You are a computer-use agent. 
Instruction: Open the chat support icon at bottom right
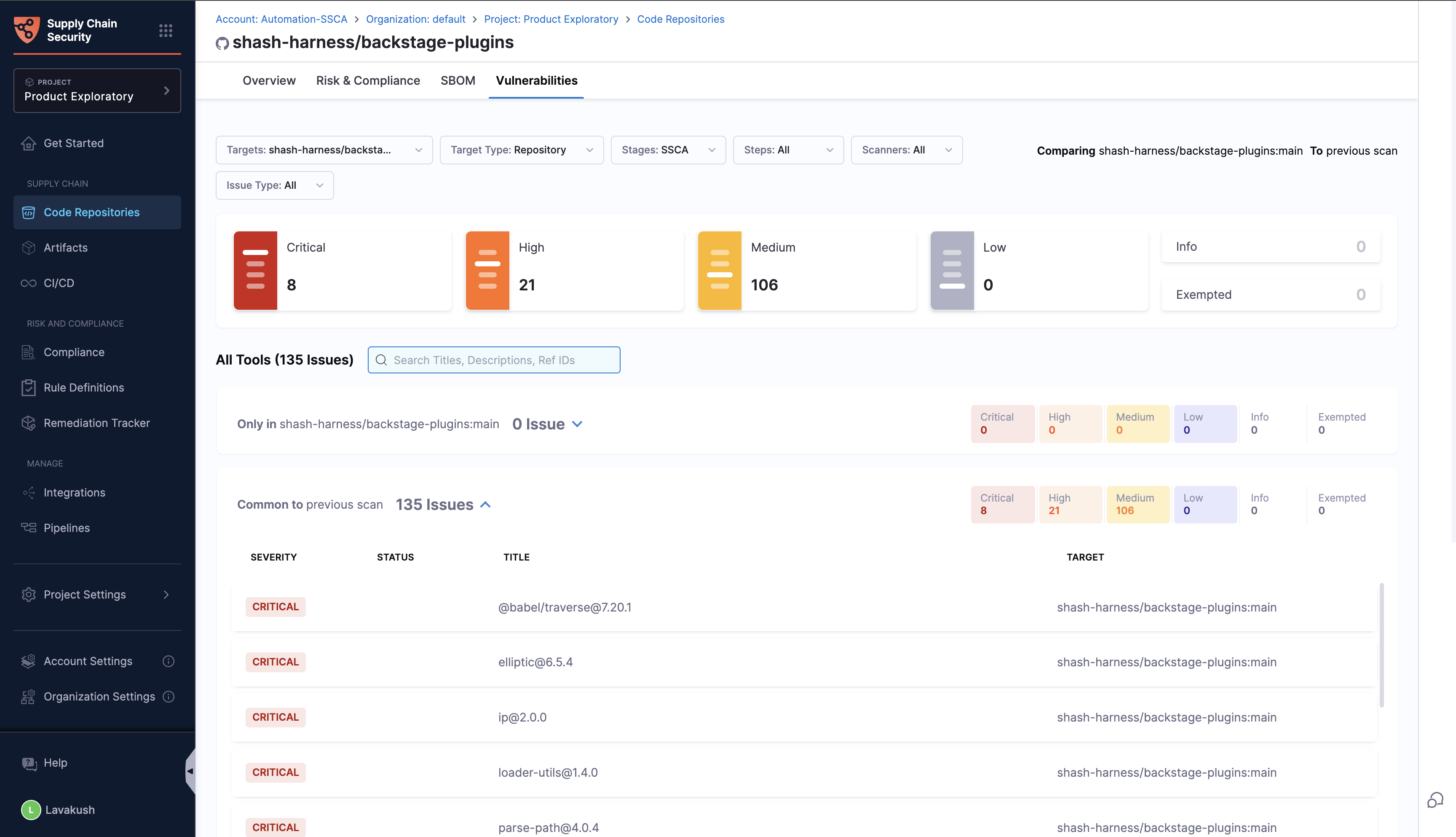[1435, 799]
